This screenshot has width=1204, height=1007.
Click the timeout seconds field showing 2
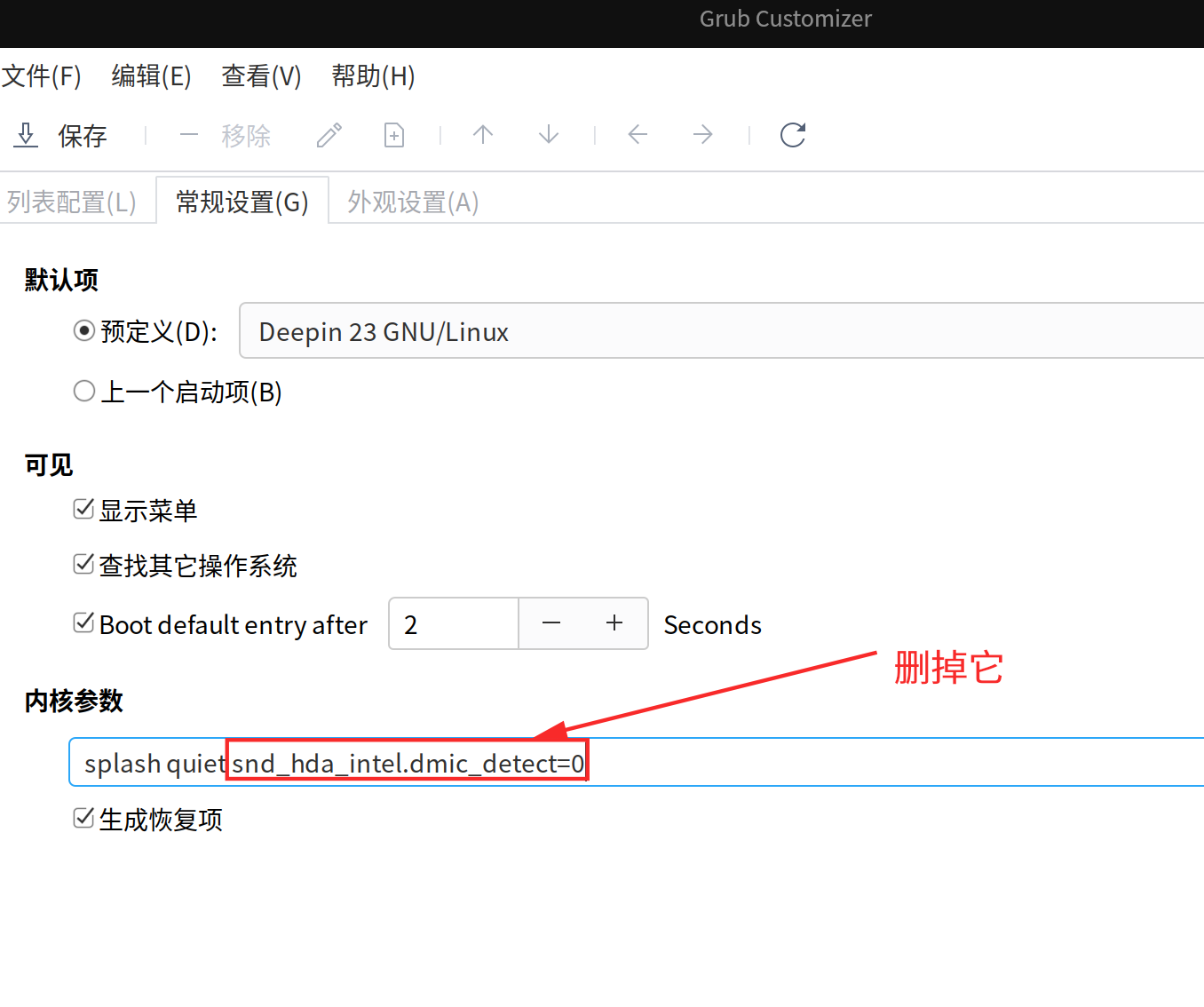pyautogui.click(x=454, y=623)
